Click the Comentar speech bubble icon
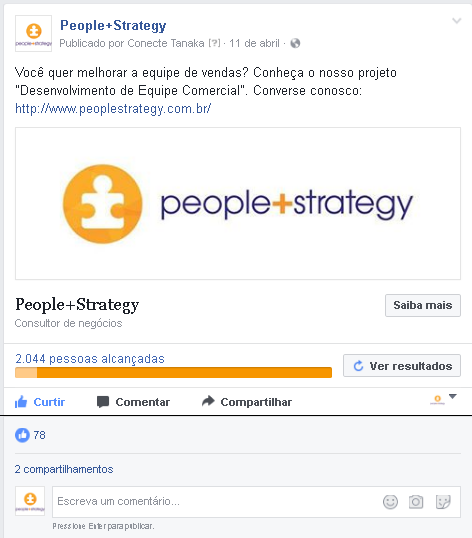 point(103,402)
